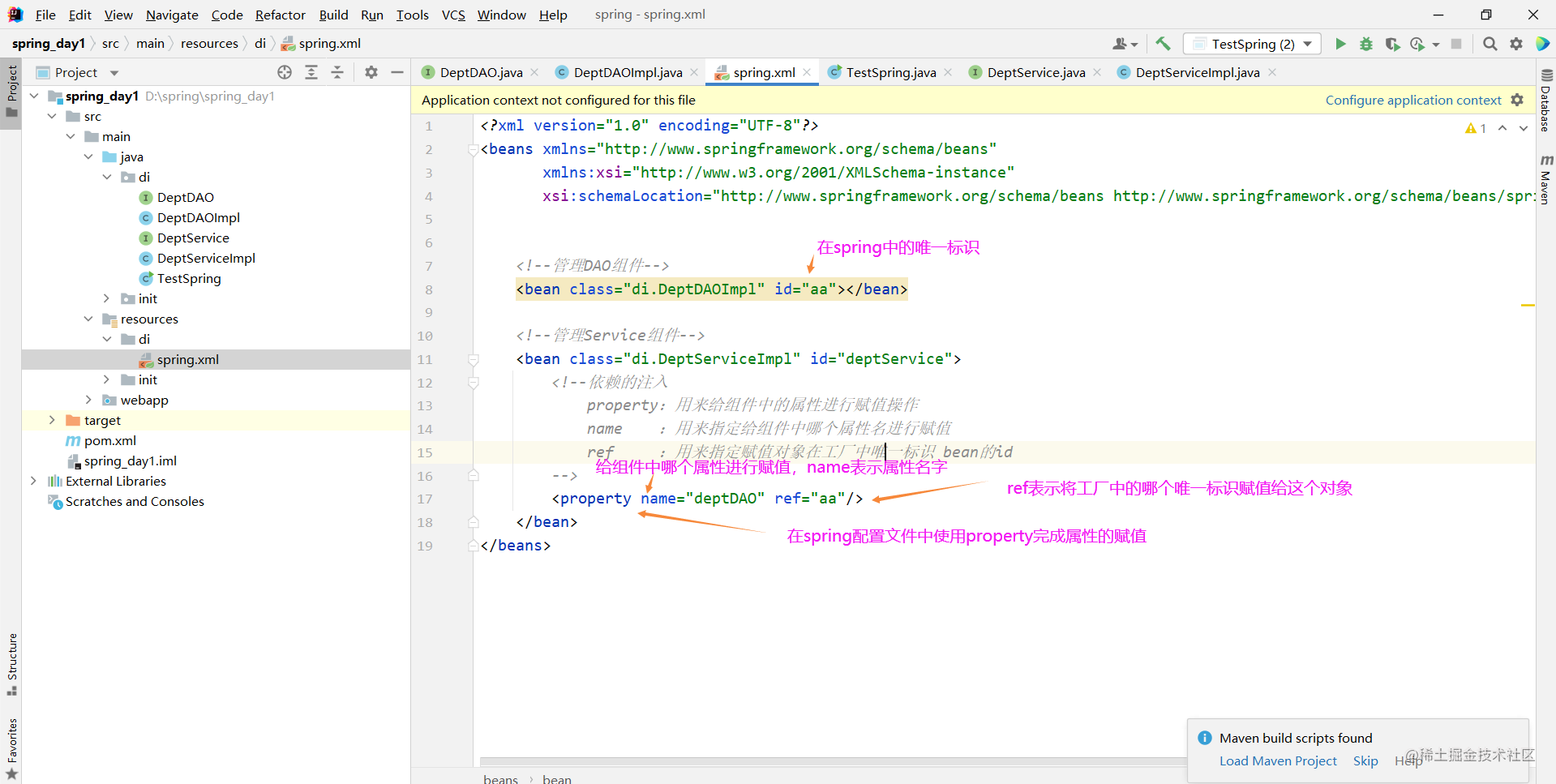Hide the Project tool window
The width and height of the screenshot is (1556, 784).
(x=397, y=72)
